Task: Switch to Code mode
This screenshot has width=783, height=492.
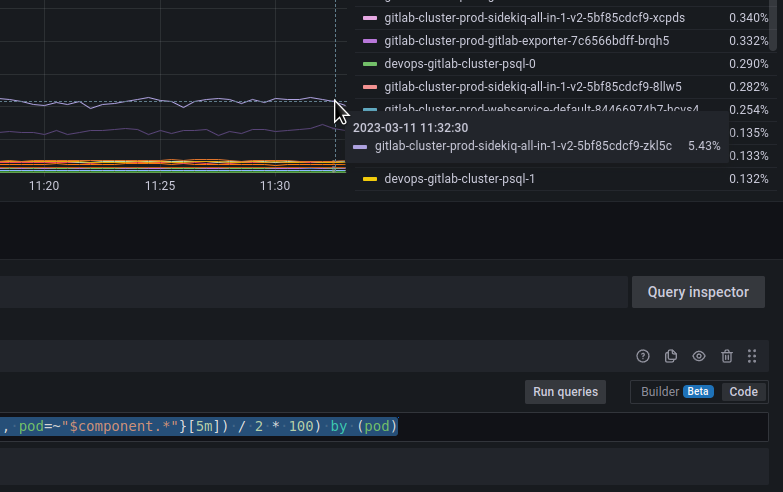Action: click(x=744, y=392)
